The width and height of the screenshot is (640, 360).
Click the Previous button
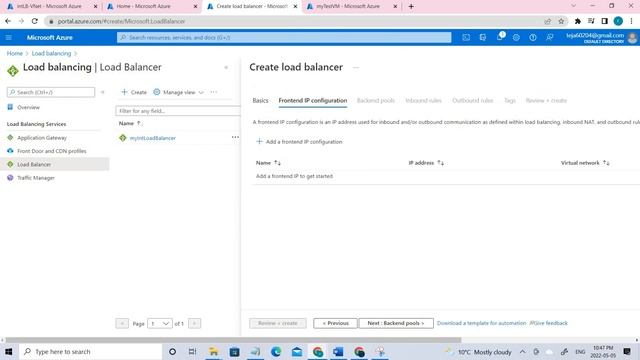click(335, 323)
